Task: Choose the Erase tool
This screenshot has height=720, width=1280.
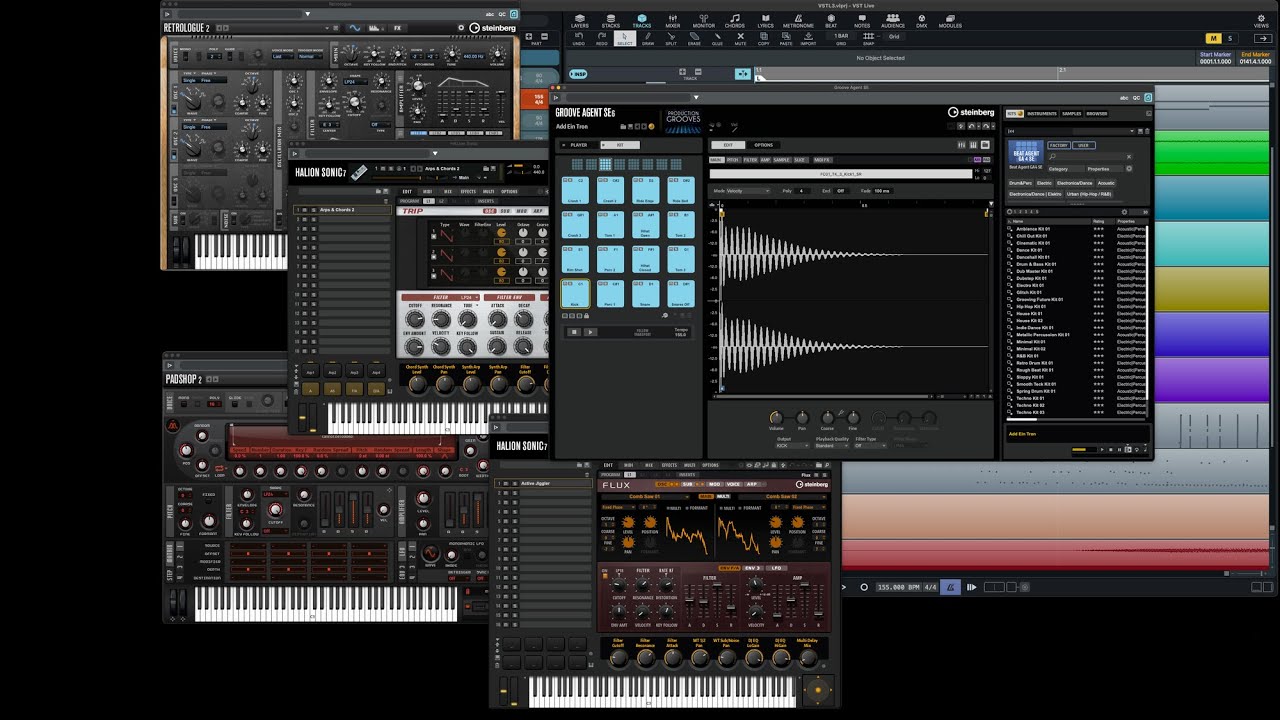Action: [694, 39]
